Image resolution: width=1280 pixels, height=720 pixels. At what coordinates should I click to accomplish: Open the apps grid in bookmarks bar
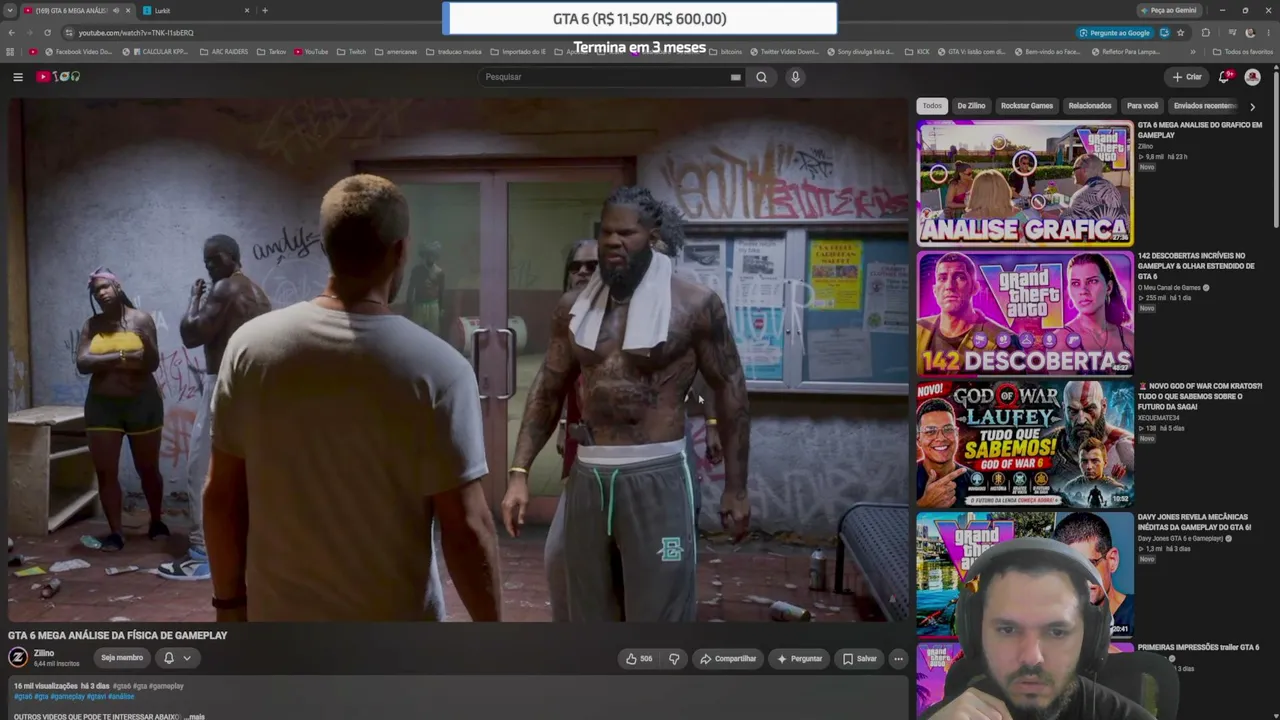(x=11, y=52)
